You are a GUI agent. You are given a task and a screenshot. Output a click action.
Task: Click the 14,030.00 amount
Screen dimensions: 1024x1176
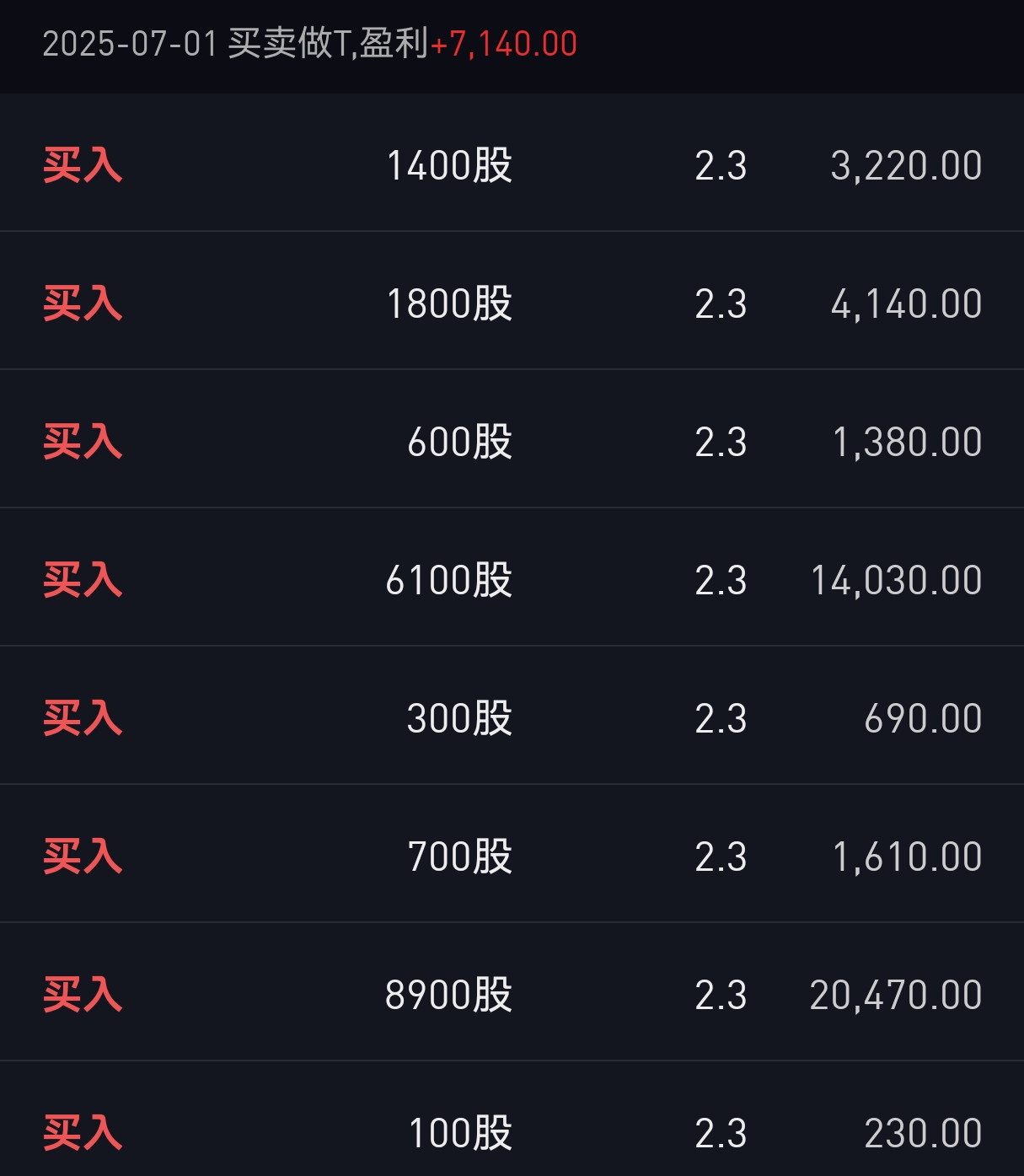[x=897, y=581]
